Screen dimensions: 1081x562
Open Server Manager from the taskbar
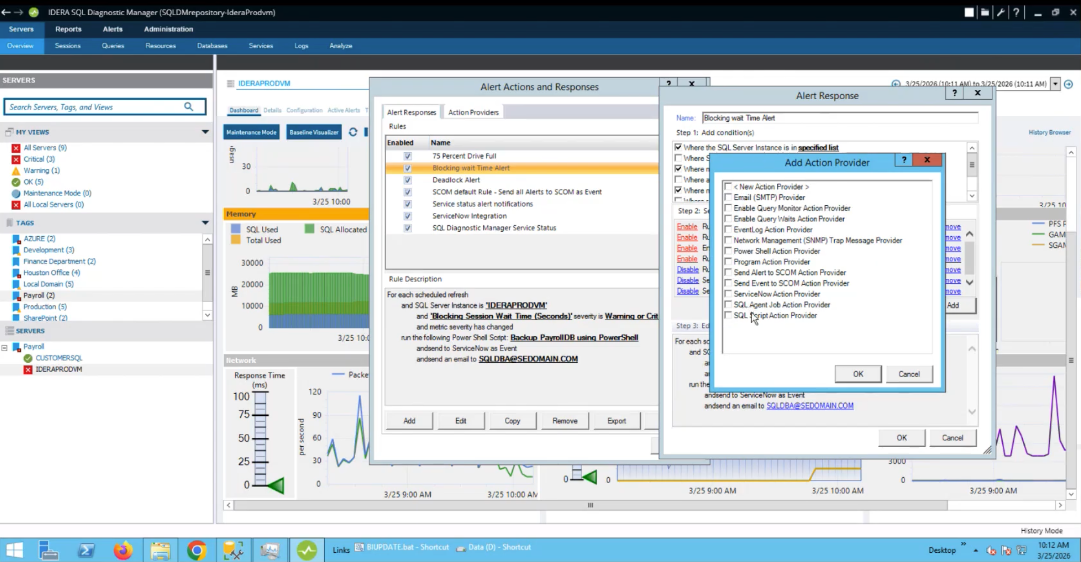pyautogui.click(x=49, y=550)
